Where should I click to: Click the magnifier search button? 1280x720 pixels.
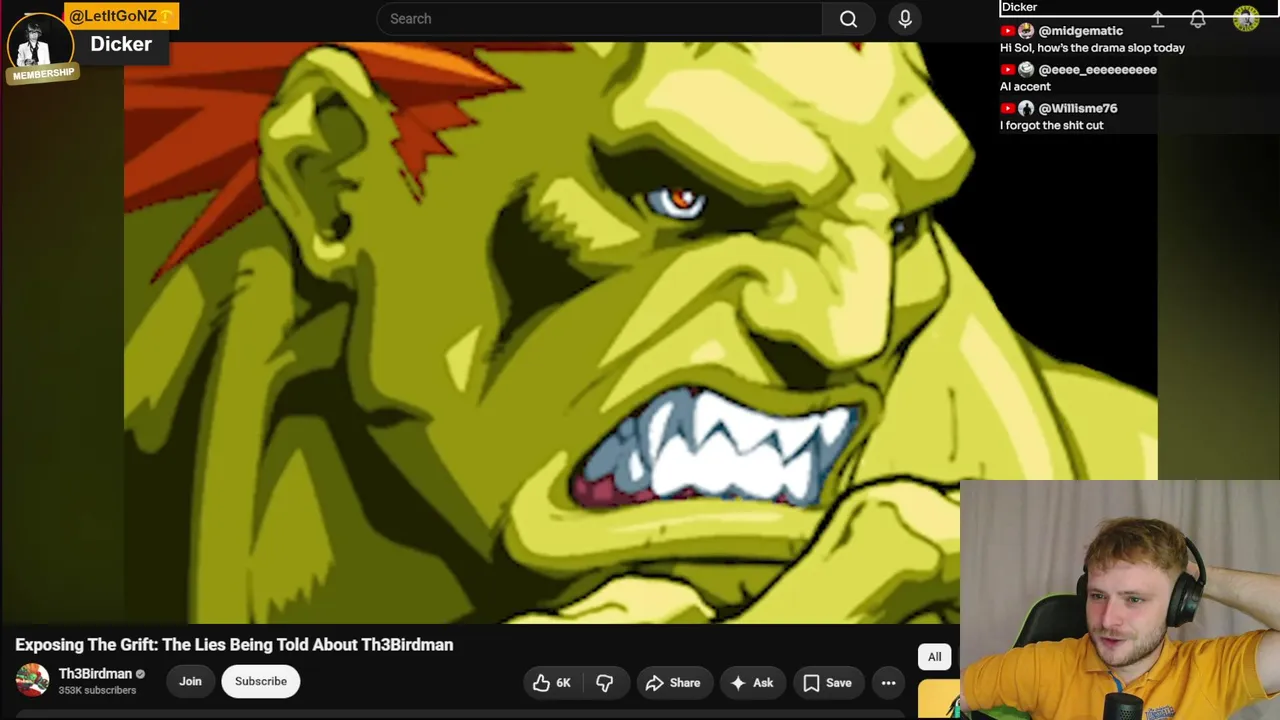pos(848,19)
